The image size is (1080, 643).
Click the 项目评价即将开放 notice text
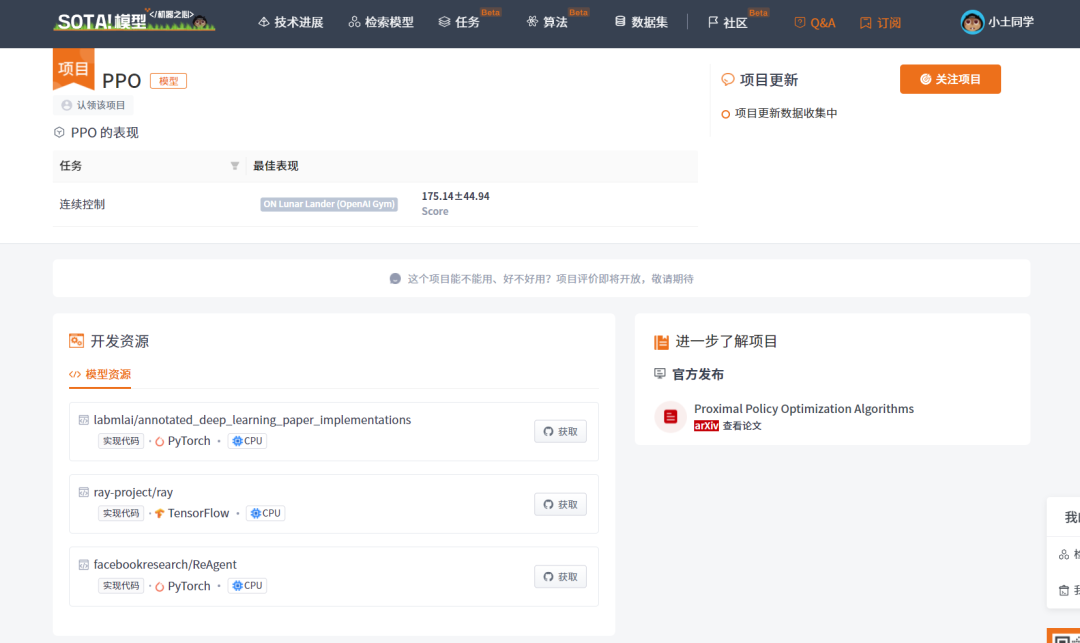(x=550, y=279)
